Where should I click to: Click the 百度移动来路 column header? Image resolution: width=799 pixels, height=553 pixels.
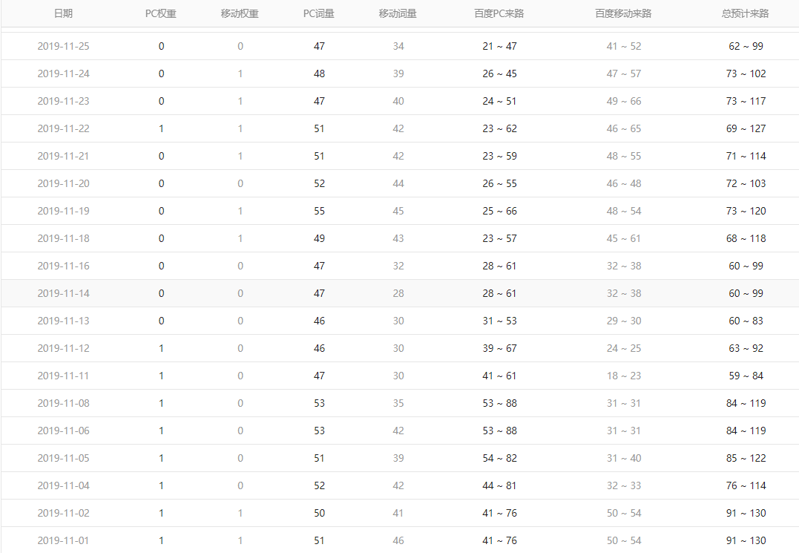[623, 14]
